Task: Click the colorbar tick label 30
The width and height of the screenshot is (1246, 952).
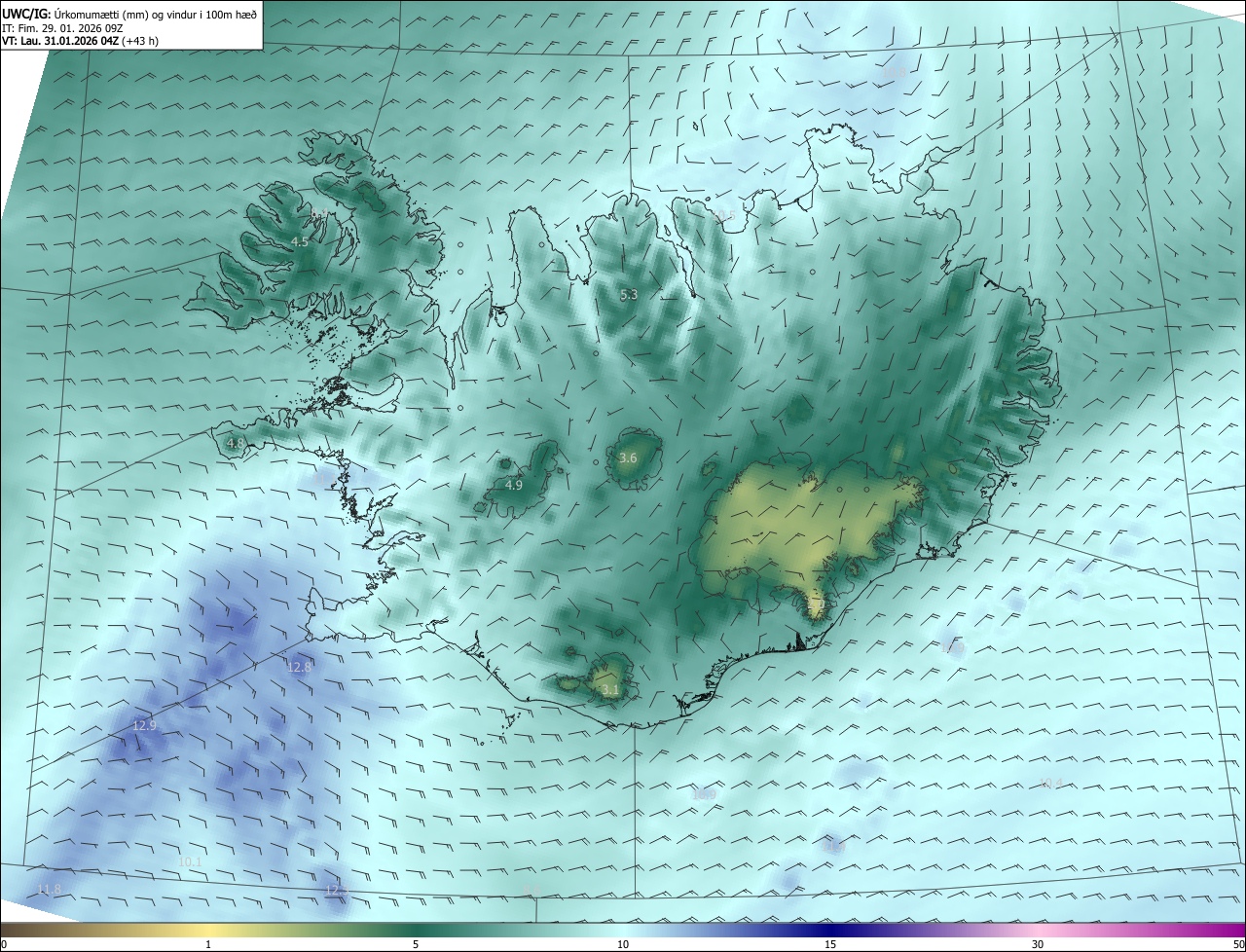Action: [1038, 944]
